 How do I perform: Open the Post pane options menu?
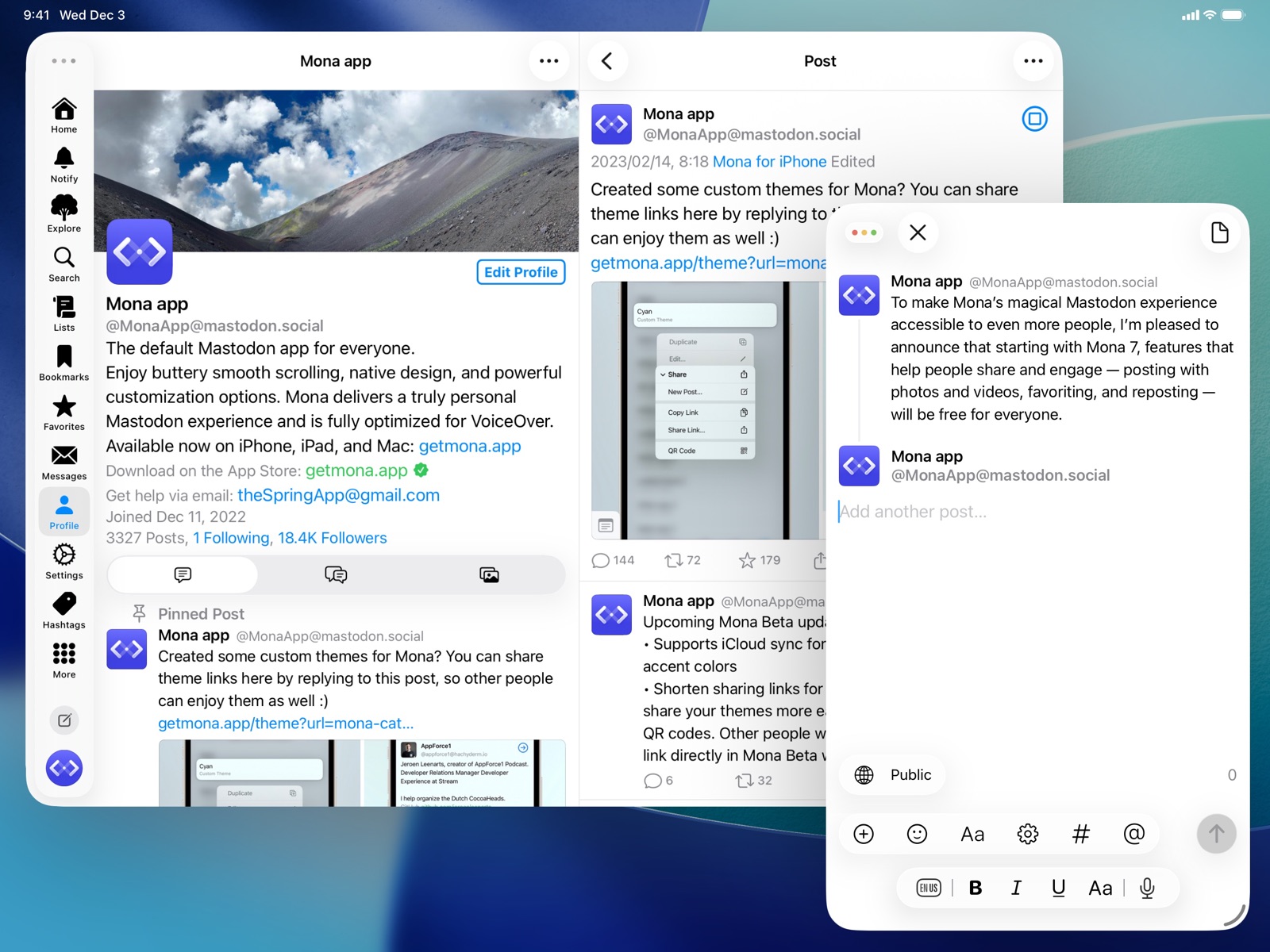(1033, 61)
